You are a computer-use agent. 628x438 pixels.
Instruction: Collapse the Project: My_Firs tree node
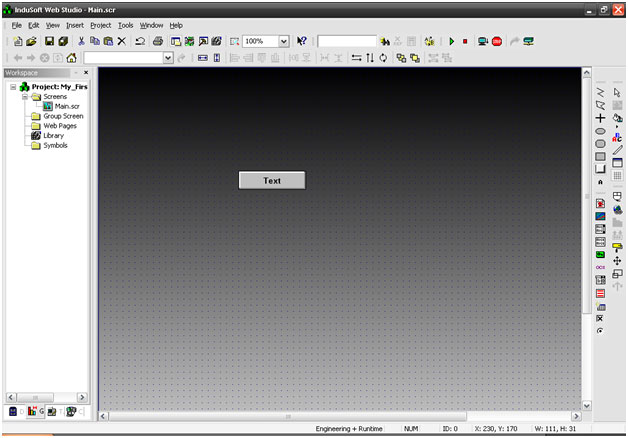[x=13, y=87]
